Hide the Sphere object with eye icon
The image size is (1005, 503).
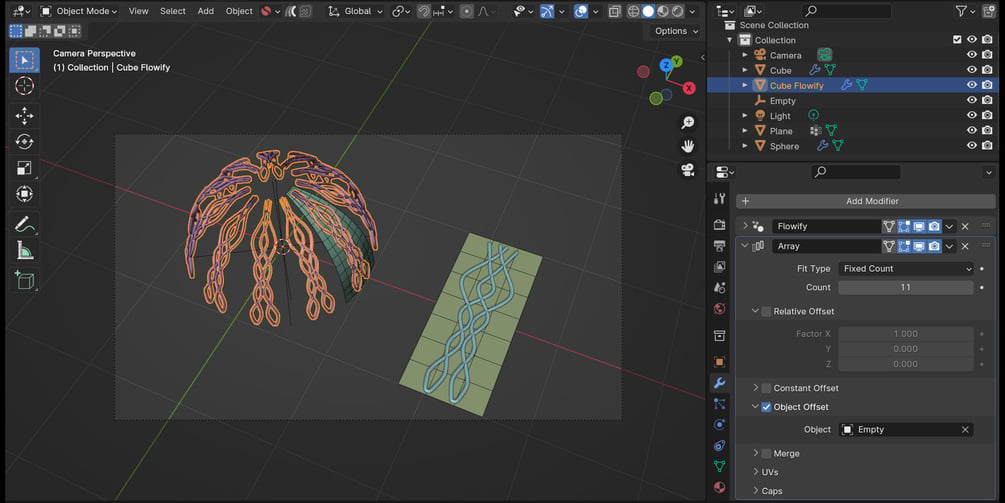pyautogui.click(x=972, y=146)
